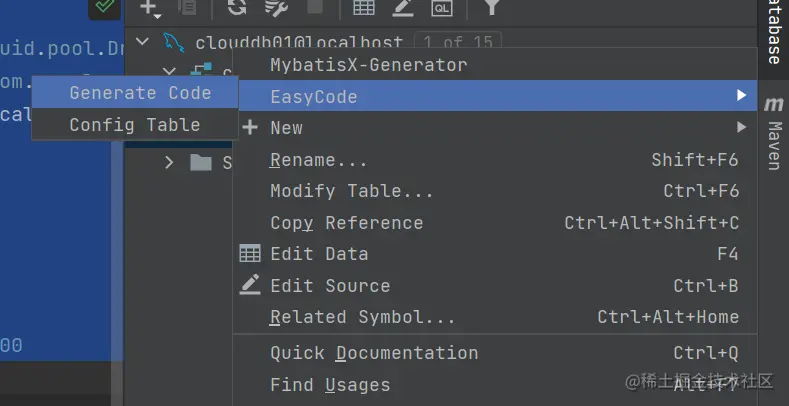Viewport: 789px width, 406px height.
Task: Open Data Source Properties wrench icon
Action: click(276, 7)
